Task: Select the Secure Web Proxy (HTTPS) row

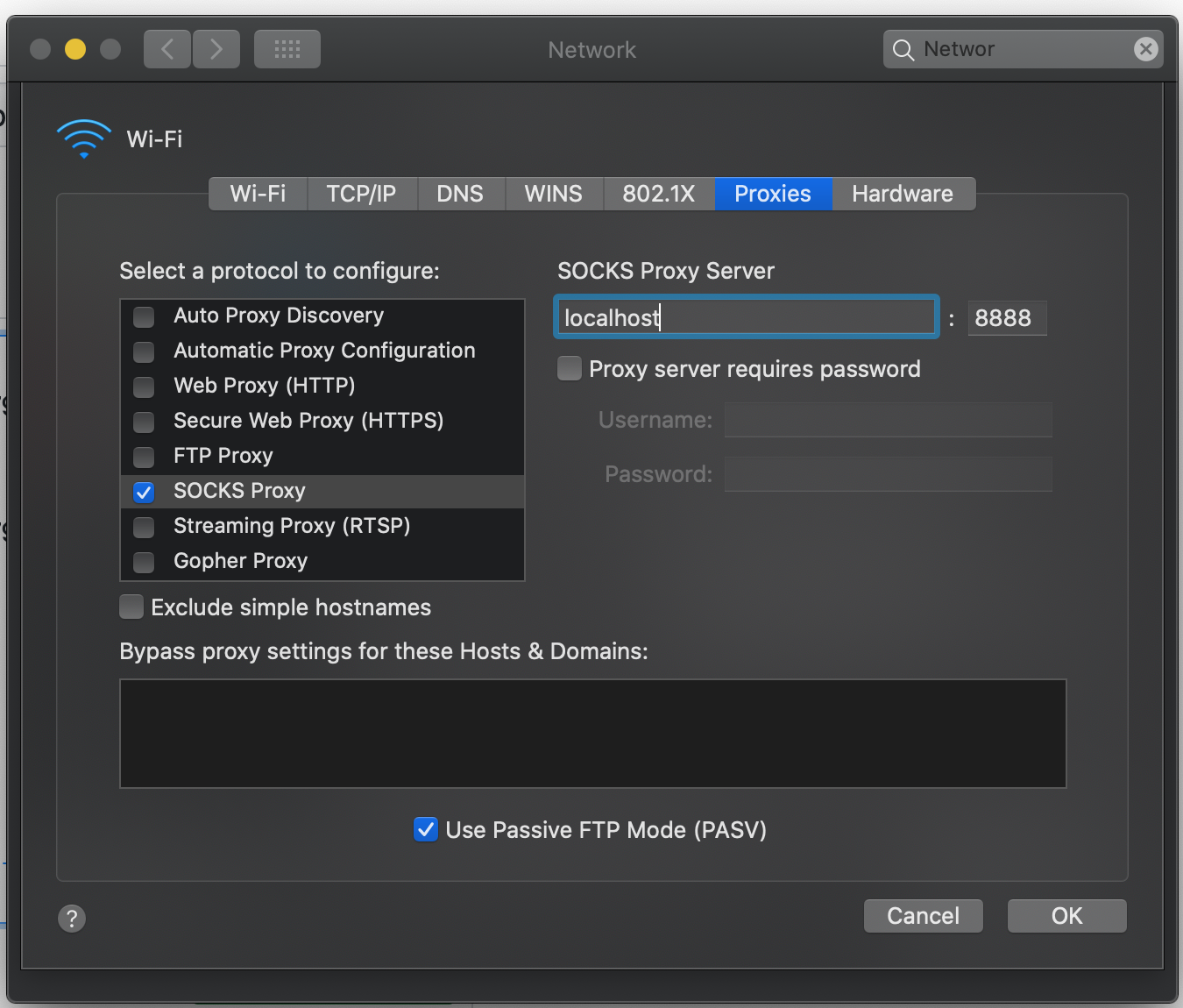Action: [322, 422]
